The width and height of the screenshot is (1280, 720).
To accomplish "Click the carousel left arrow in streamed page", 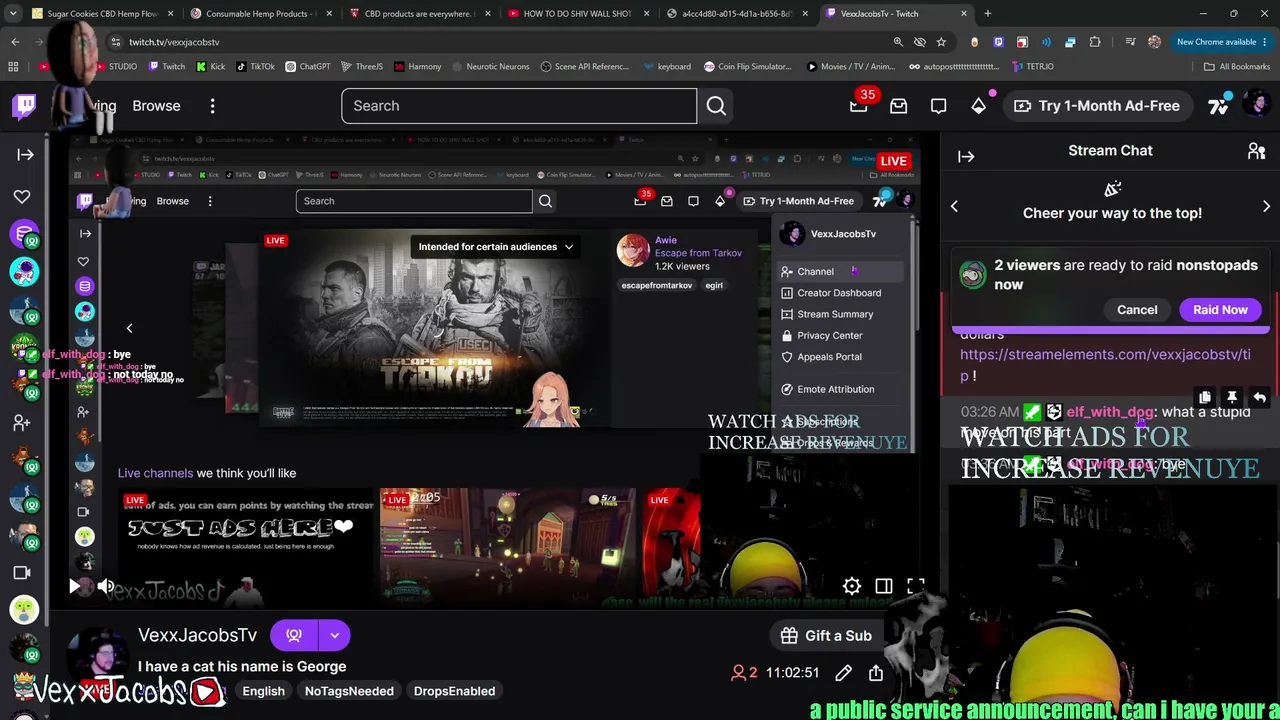I will 129,328.
